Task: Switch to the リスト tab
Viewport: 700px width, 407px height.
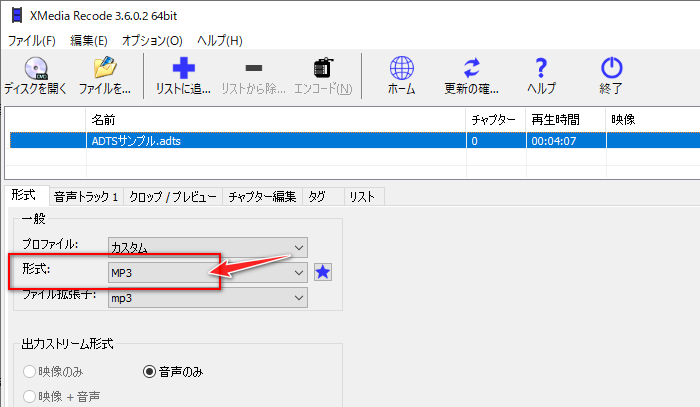Action: [x=362, y=197]
